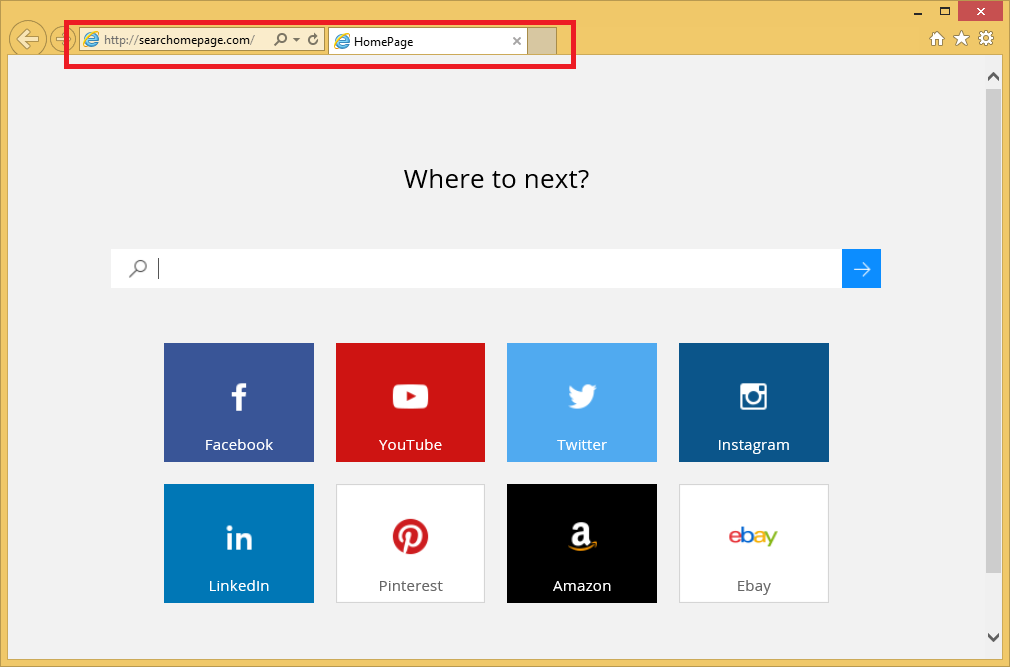Select the searchhomepage.com URL text
The image size is (1010, 667).
179,40
